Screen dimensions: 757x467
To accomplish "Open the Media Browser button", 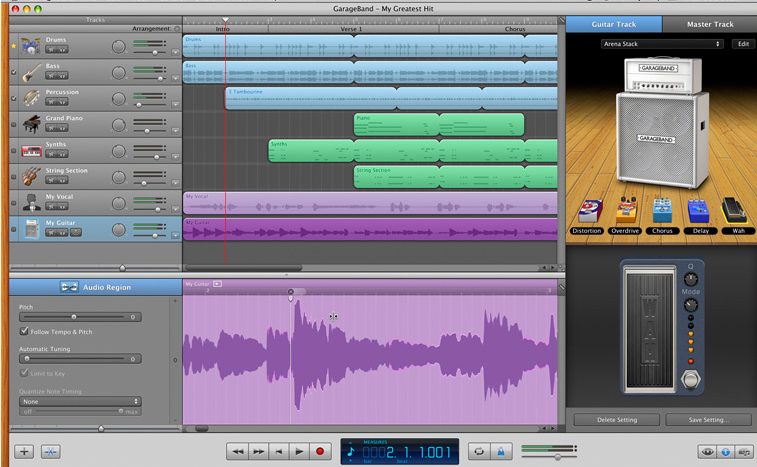I will coord(743,452).
